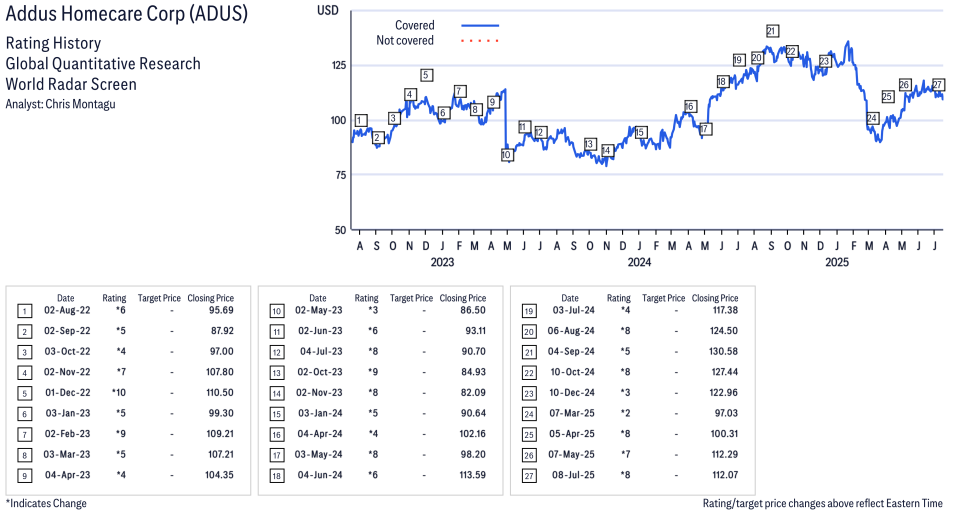The image size is (954, 510).
Task: Click the *10 rating for 01-Dec-22
Action: (x=119, y=393)
